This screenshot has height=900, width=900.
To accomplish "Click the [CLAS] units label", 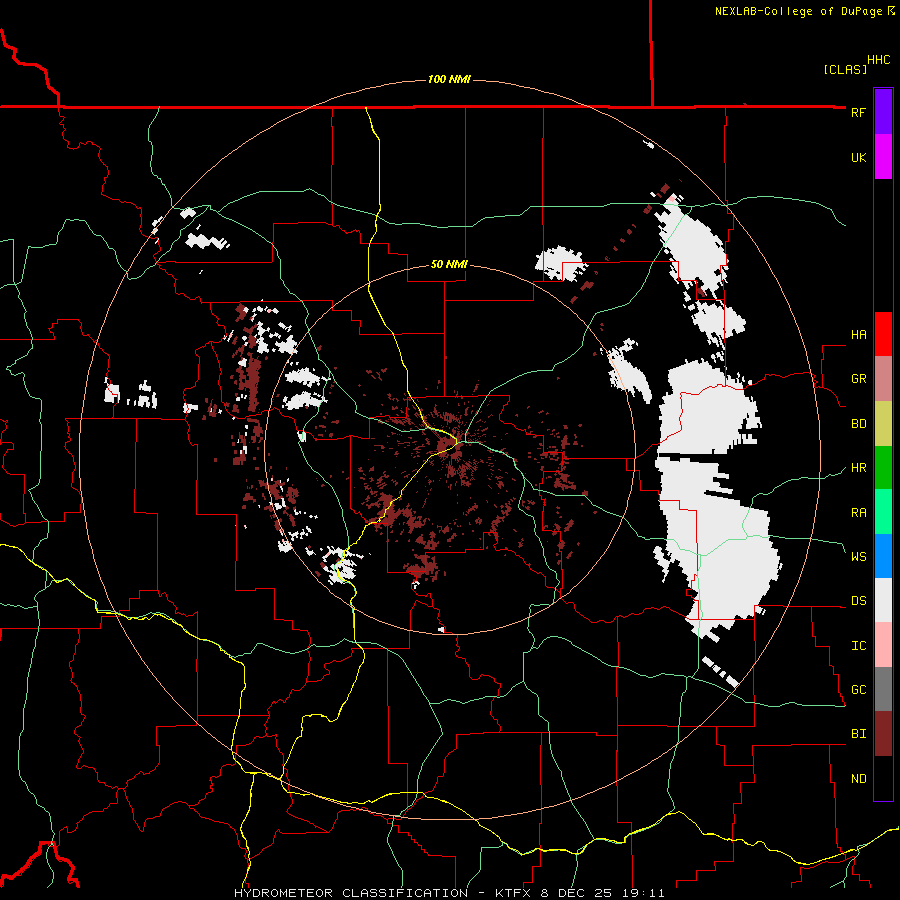I will (845, 69).
